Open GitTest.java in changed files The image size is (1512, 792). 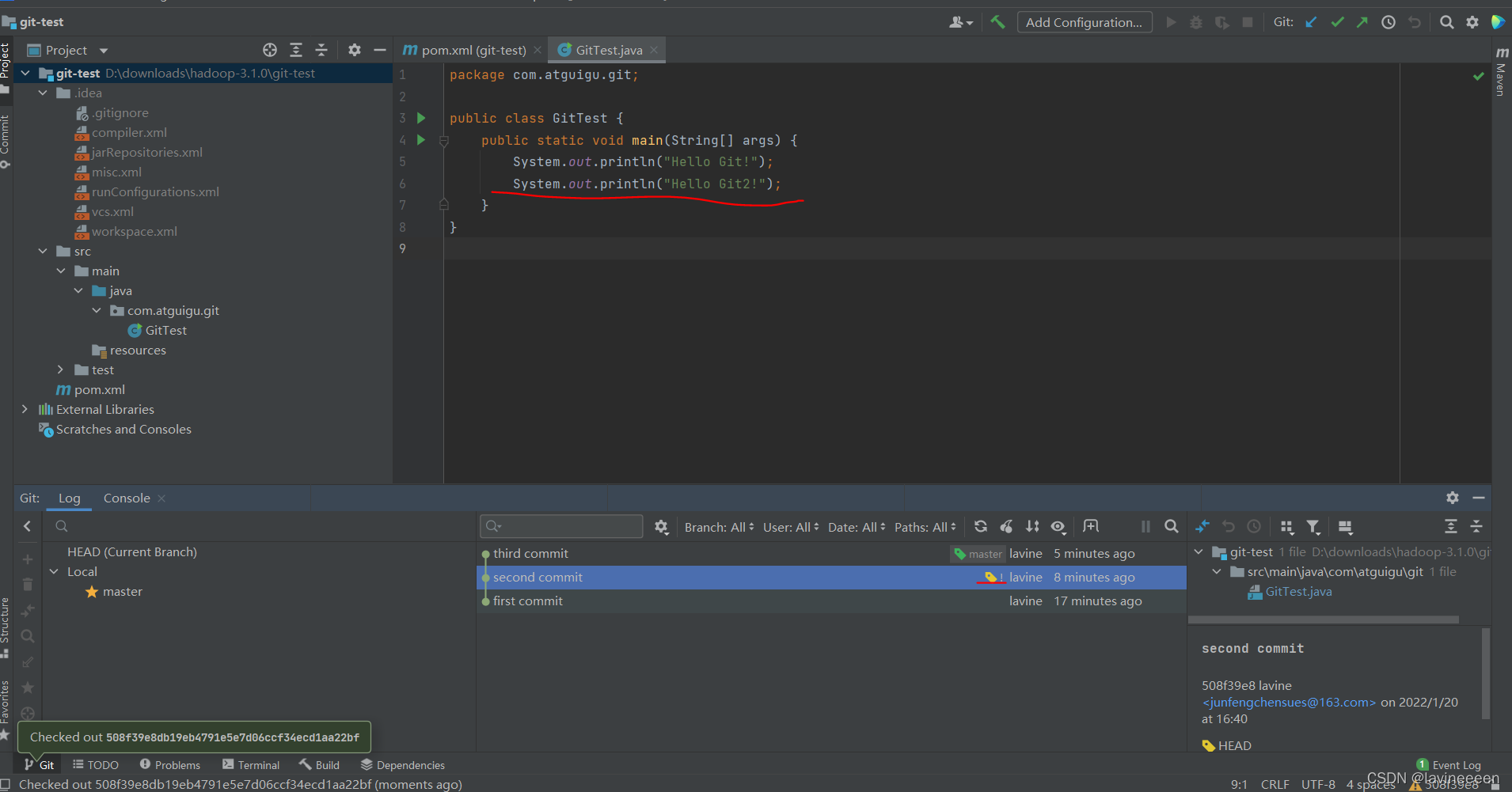[x=1298, y=592]
